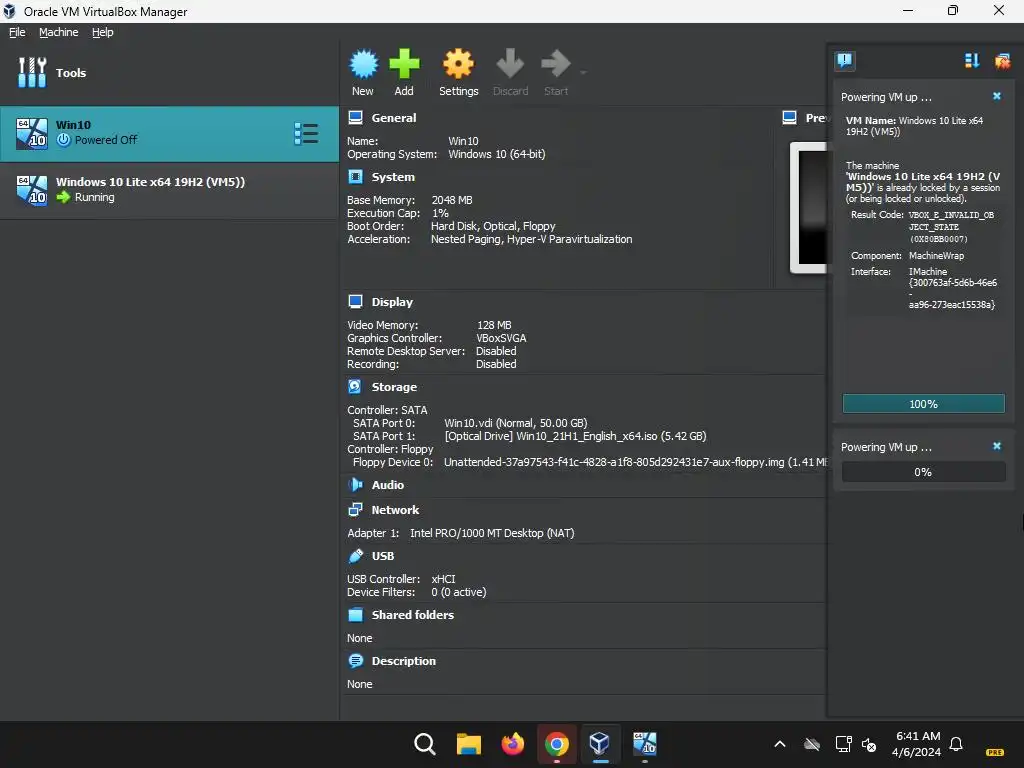The width and height of the screenshot is (1024, 768).
Task: Click the Win10.vdi hard disk entry
Action: (x=515, y=423)
